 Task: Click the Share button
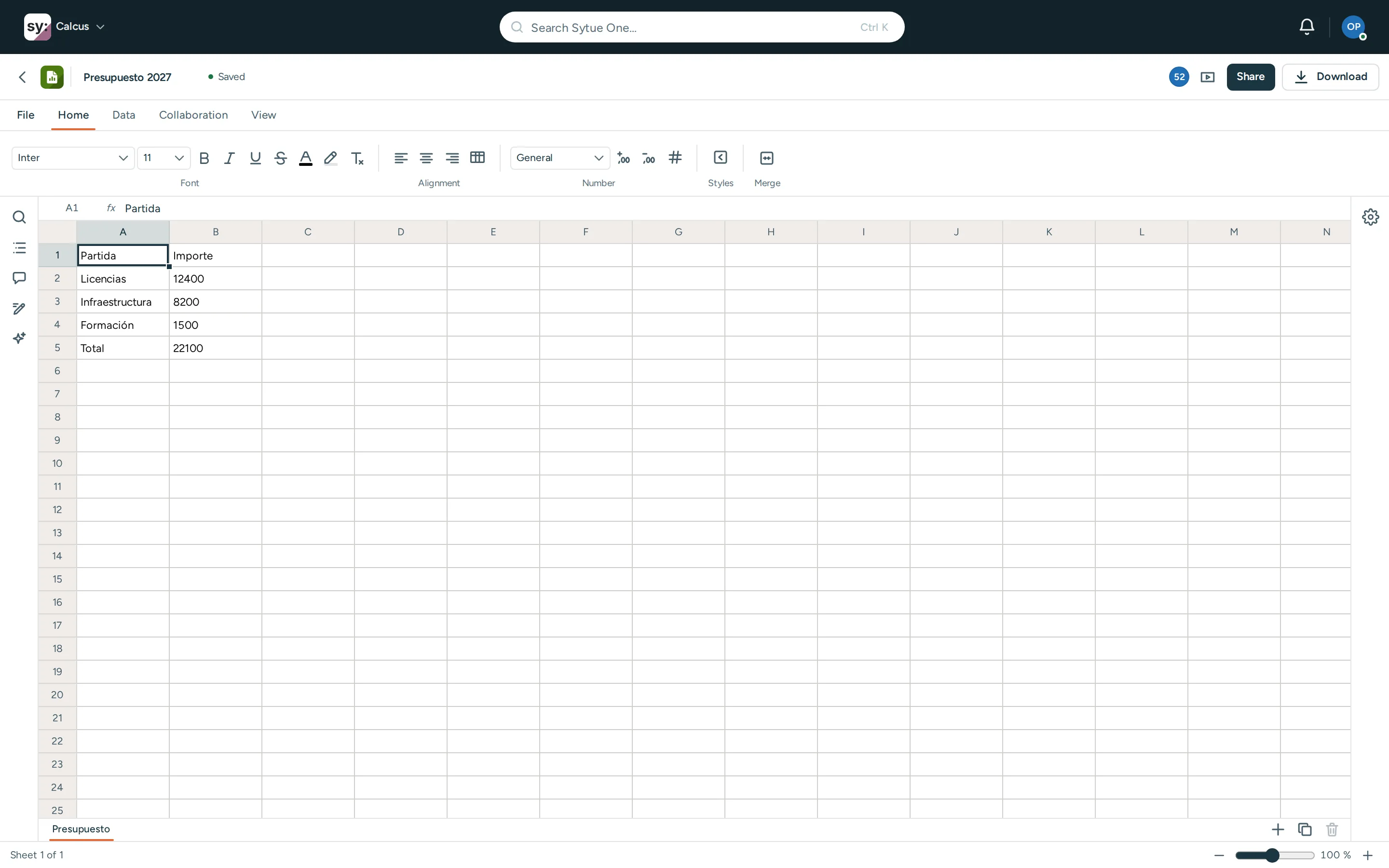pyautogui.click(x=1251, y=77)
